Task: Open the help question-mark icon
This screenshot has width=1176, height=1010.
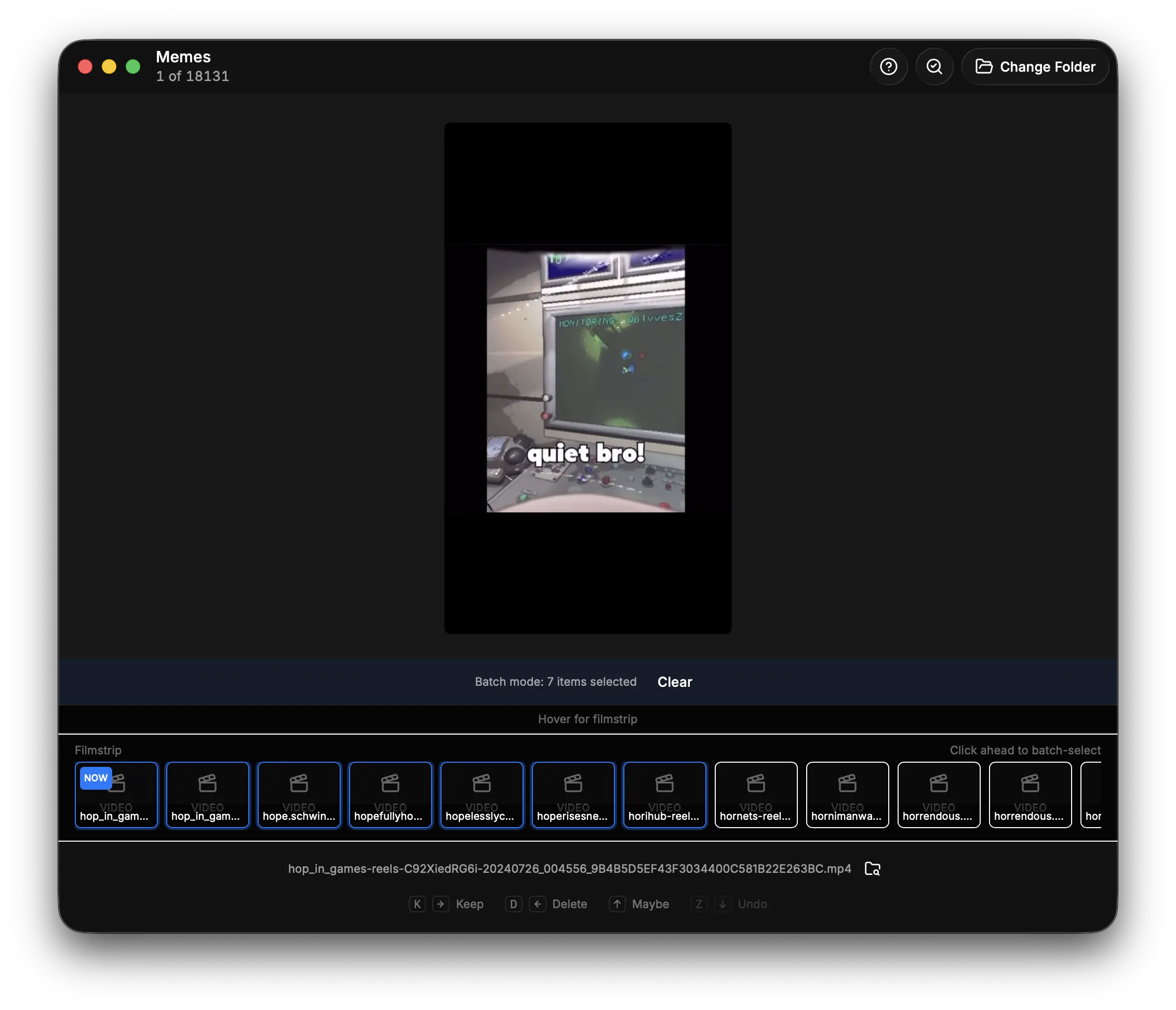Action: coord(888,67)
